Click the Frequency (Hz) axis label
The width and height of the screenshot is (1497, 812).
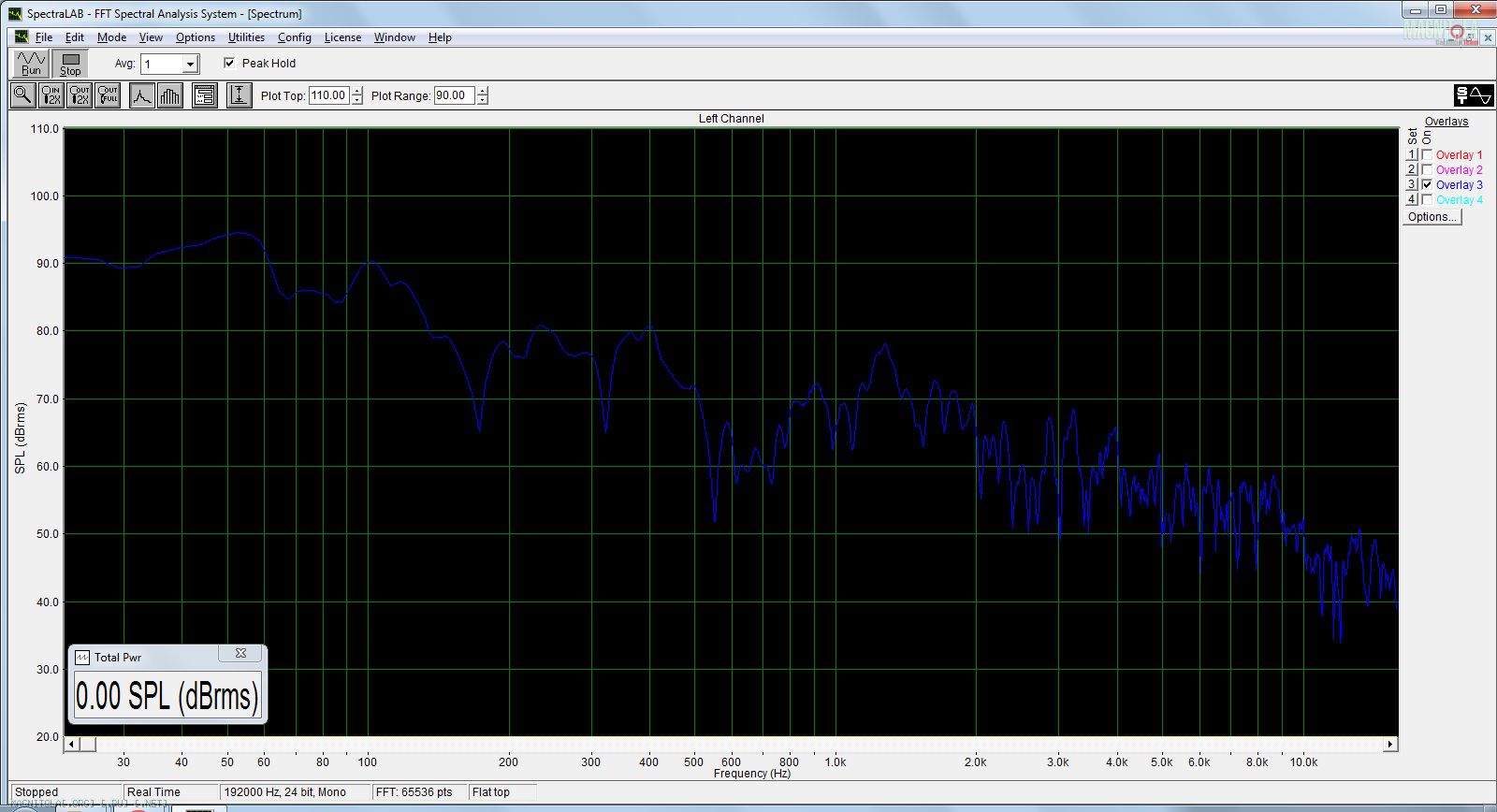click(x=751, y=774)
